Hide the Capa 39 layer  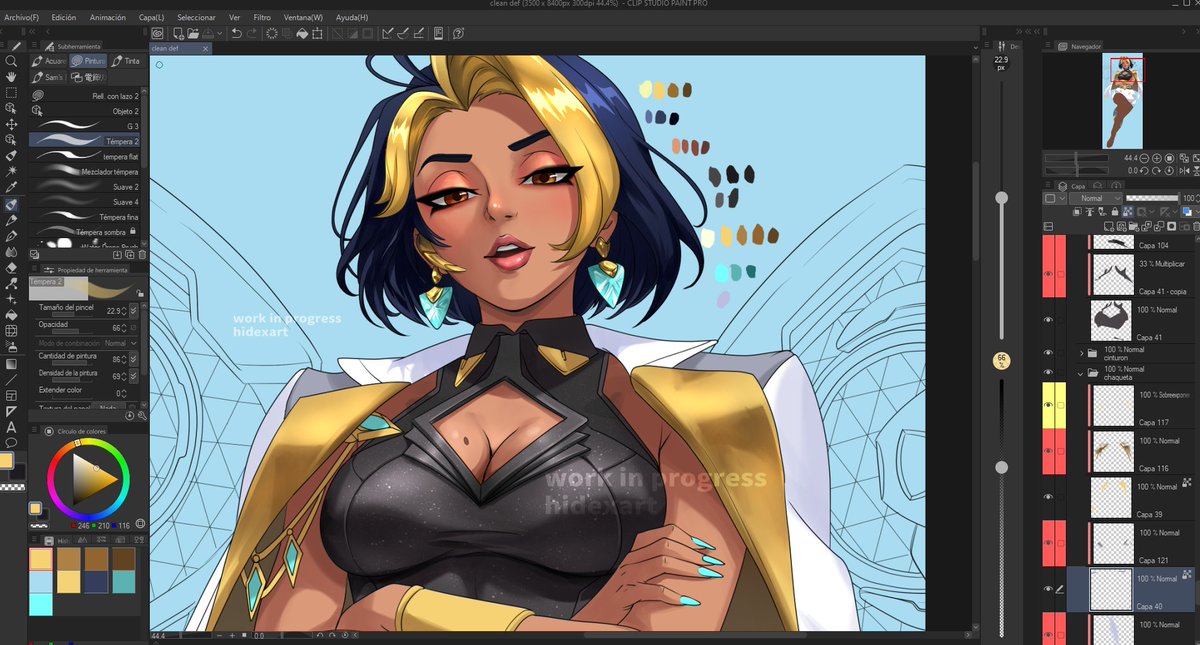tap(1048, 497)
